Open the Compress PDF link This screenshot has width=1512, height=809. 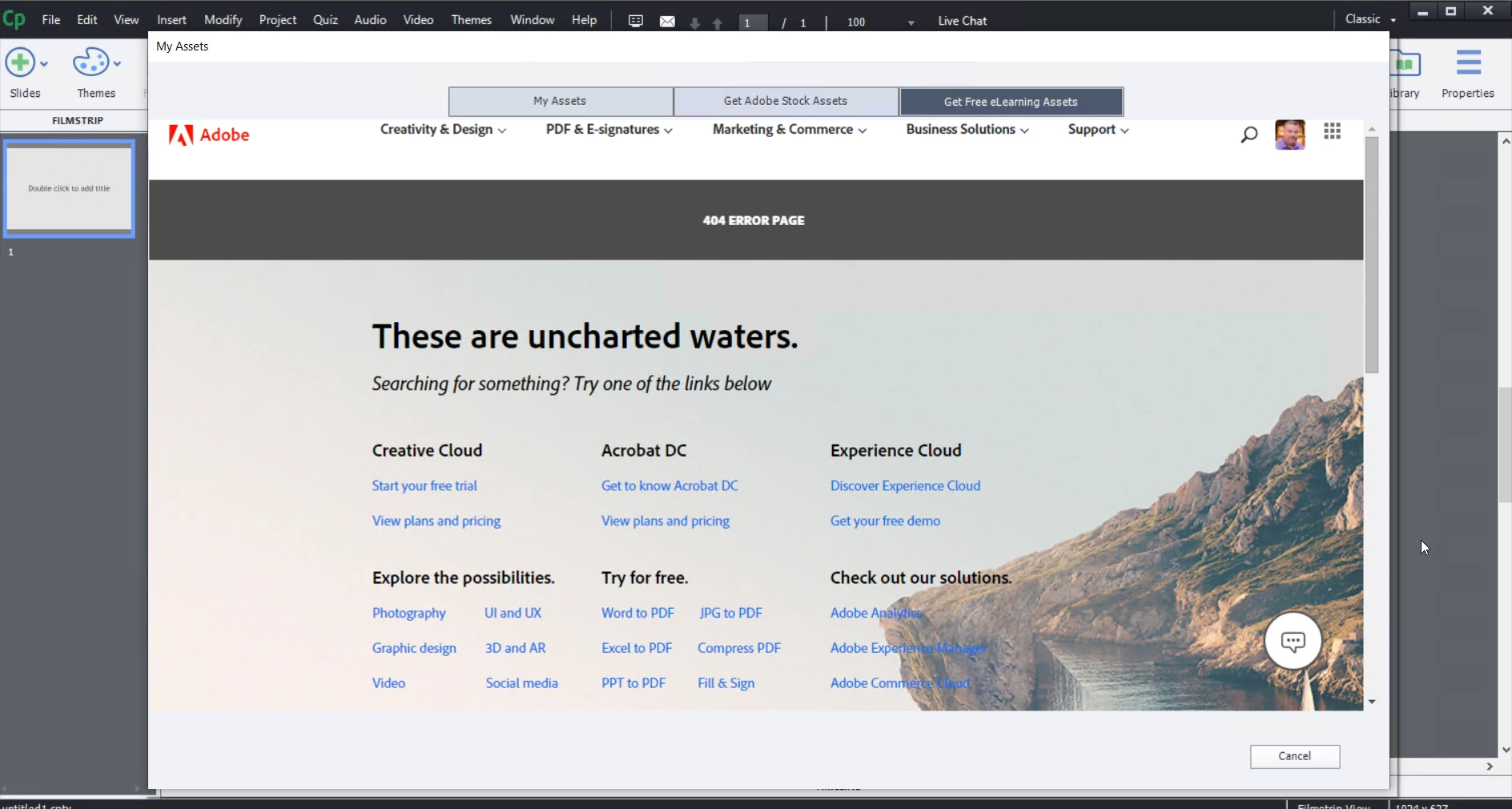coord(738,648)
